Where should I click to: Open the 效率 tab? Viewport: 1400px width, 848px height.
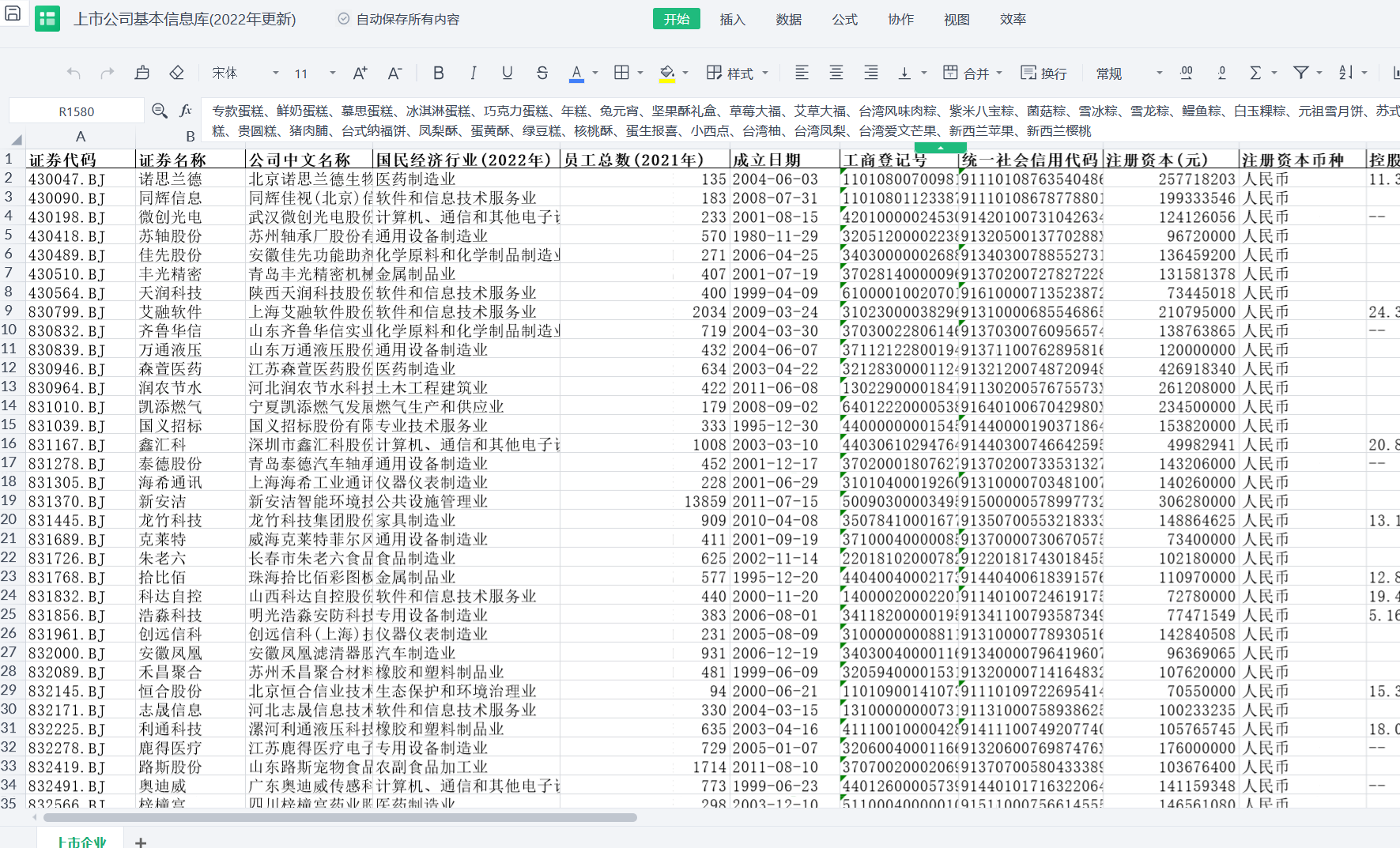point(1013,19)
